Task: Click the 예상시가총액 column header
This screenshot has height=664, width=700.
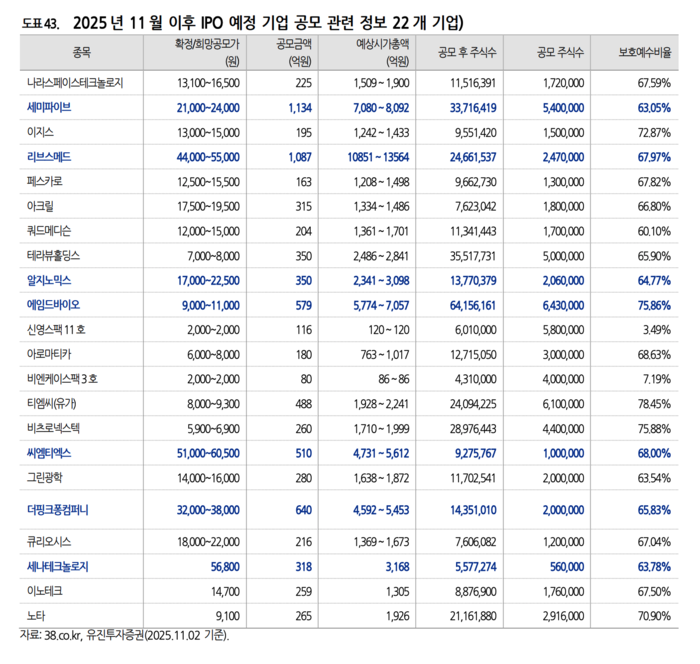Action: tap(382, 52)
